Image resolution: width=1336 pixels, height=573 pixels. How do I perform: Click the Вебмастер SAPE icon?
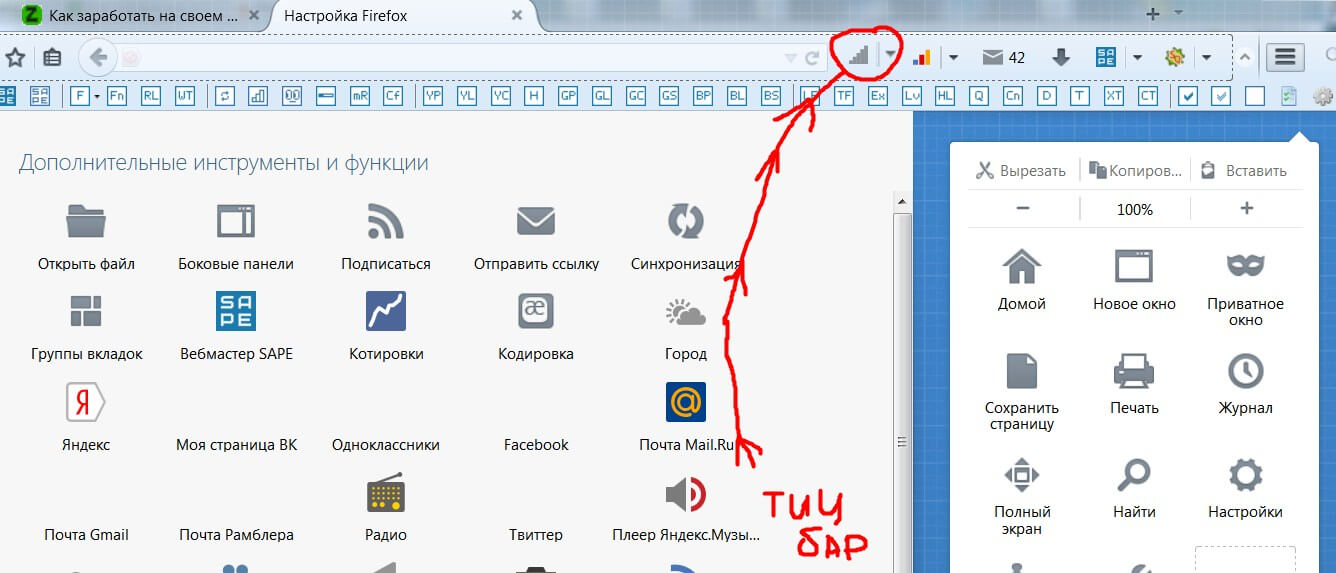pyautogui.click(x=235, y=311)
